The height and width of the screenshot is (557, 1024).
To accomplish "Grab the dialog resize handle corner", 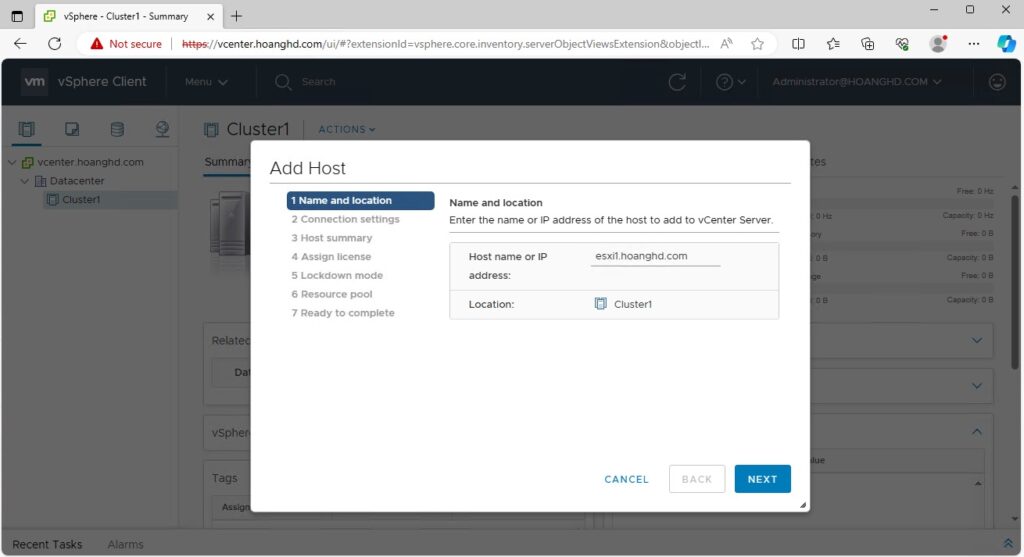I will point(803,505).
